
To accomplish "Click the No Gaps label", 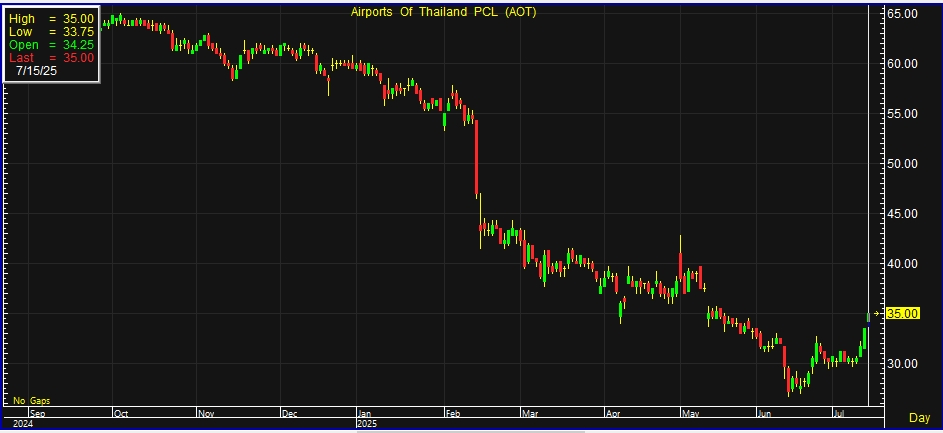I will pos(32,401).
